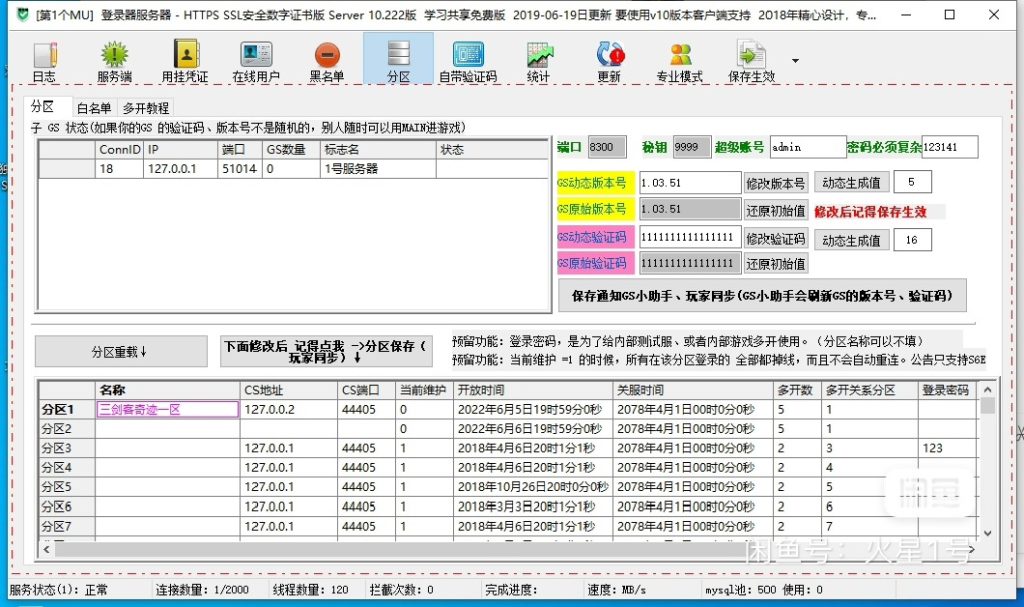Open the 自带验证码 captcha icon
This screenshot has width=1024, height=607.
(x=467, y=61)
